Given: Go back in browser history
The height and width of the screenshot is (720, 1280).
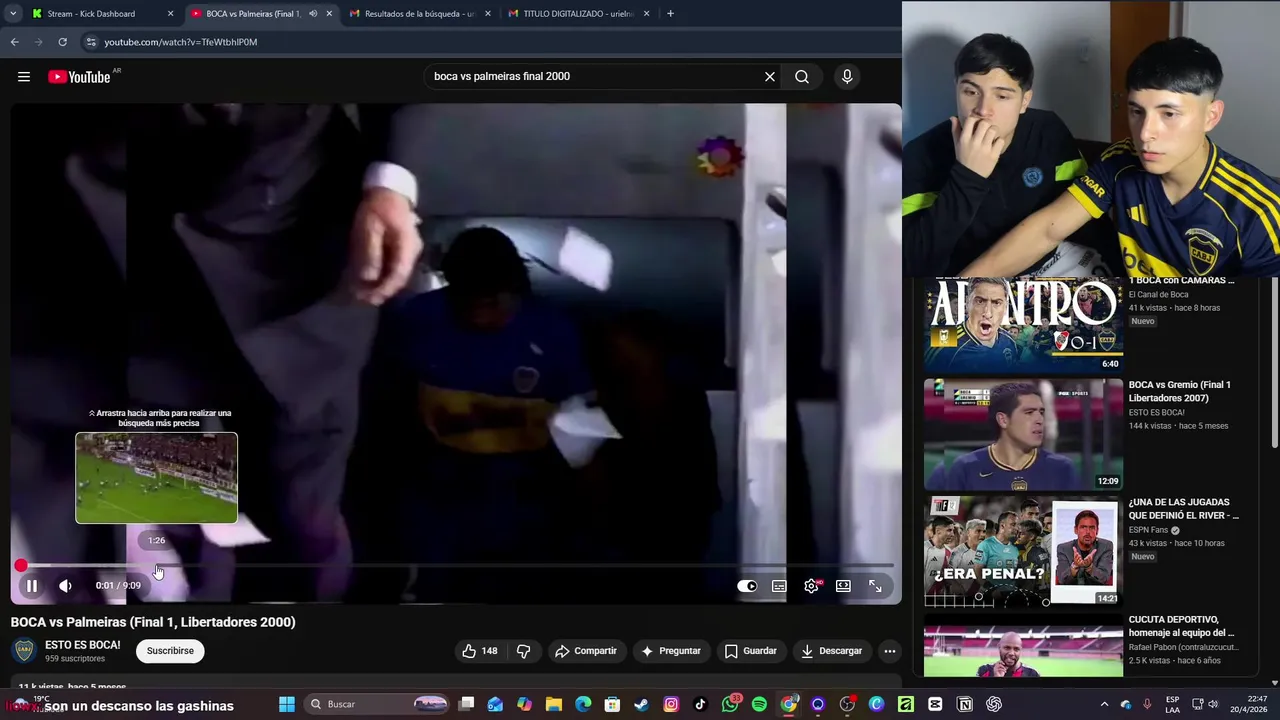Looking at the screenshot, I should point(14,42).
